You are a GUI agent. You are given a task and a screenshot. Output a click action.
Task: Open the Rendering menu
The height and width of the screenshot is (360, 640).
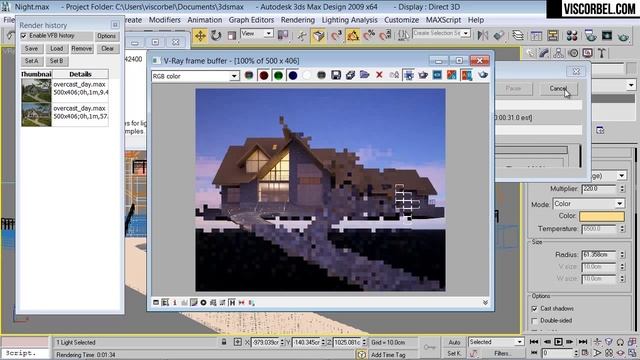click(x=298, y=20)
